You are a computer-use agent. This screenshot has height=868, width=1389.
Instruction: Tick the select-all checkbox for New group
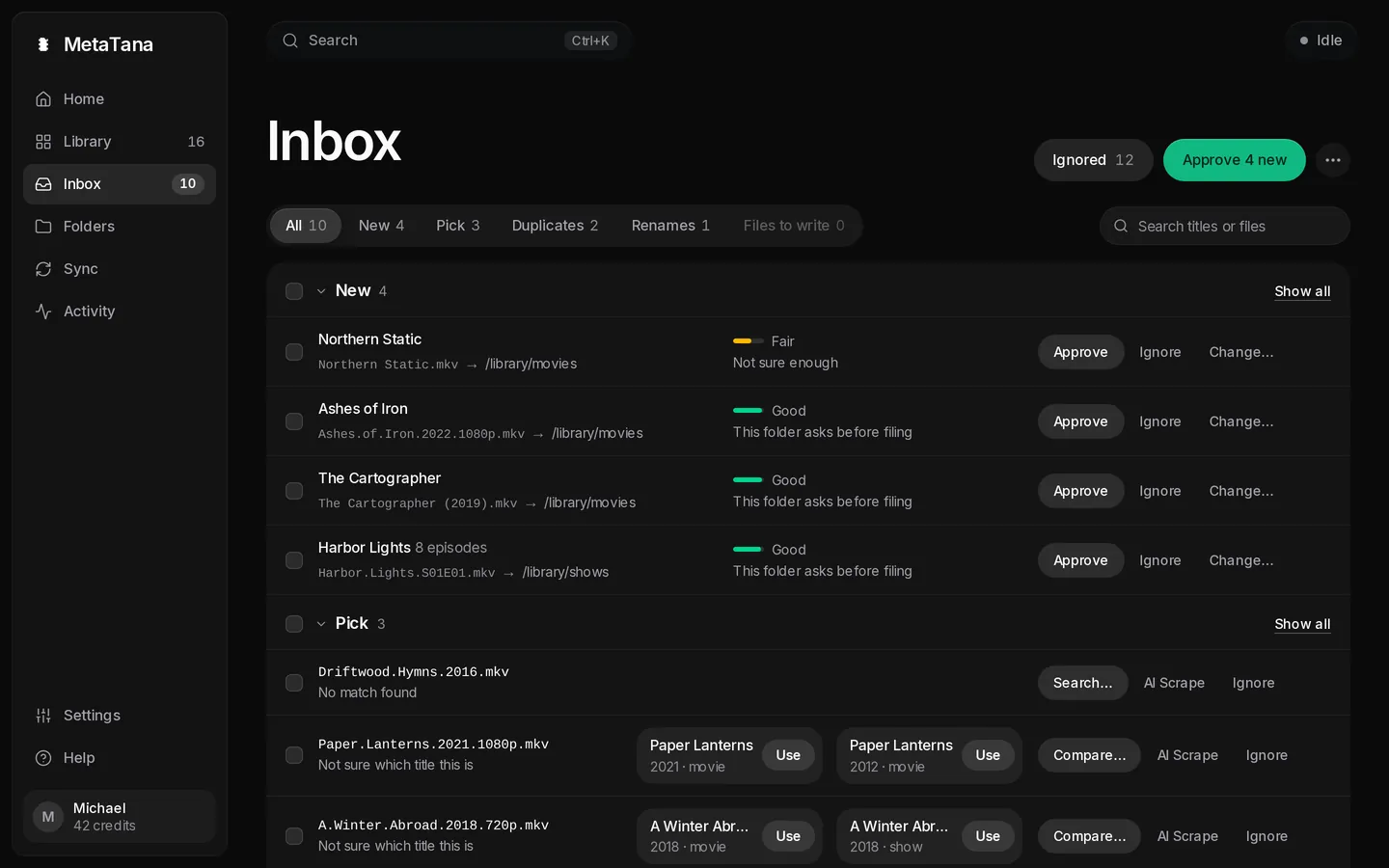click(x=294, y=291)
